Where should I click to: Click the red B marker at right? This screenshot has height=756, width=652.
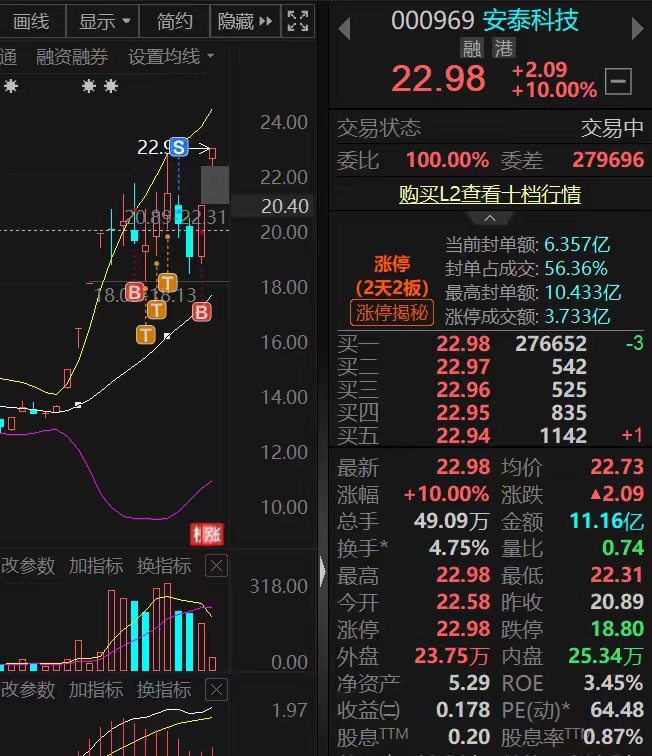[x=202, y=312]
